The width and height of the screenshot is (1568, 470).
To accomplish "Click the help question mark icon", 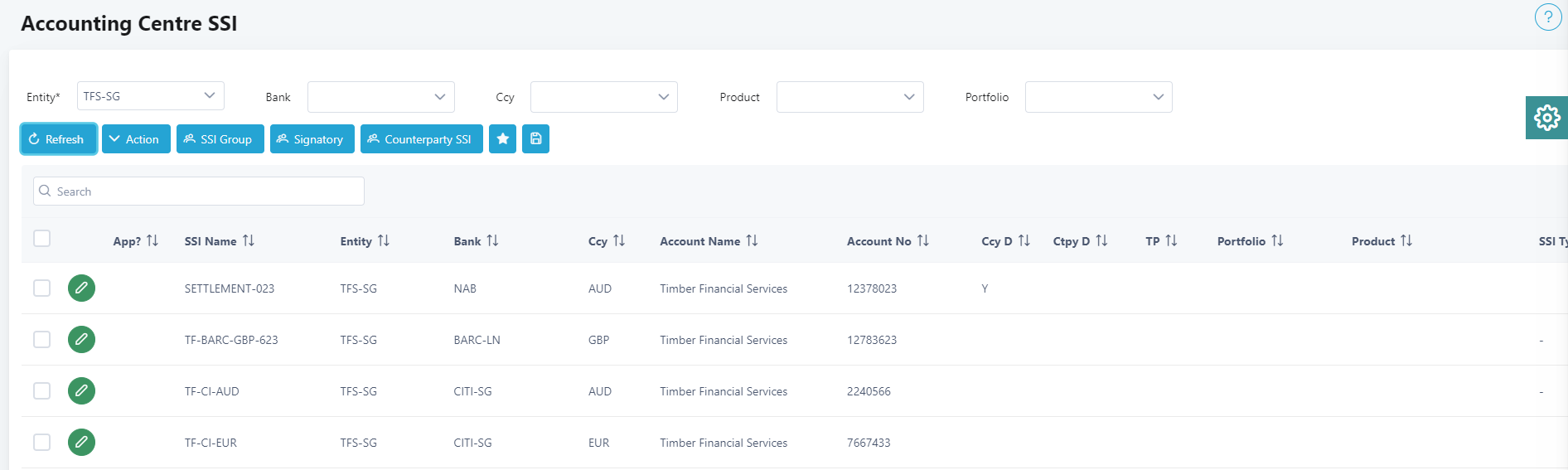I will coord(1547,17).
